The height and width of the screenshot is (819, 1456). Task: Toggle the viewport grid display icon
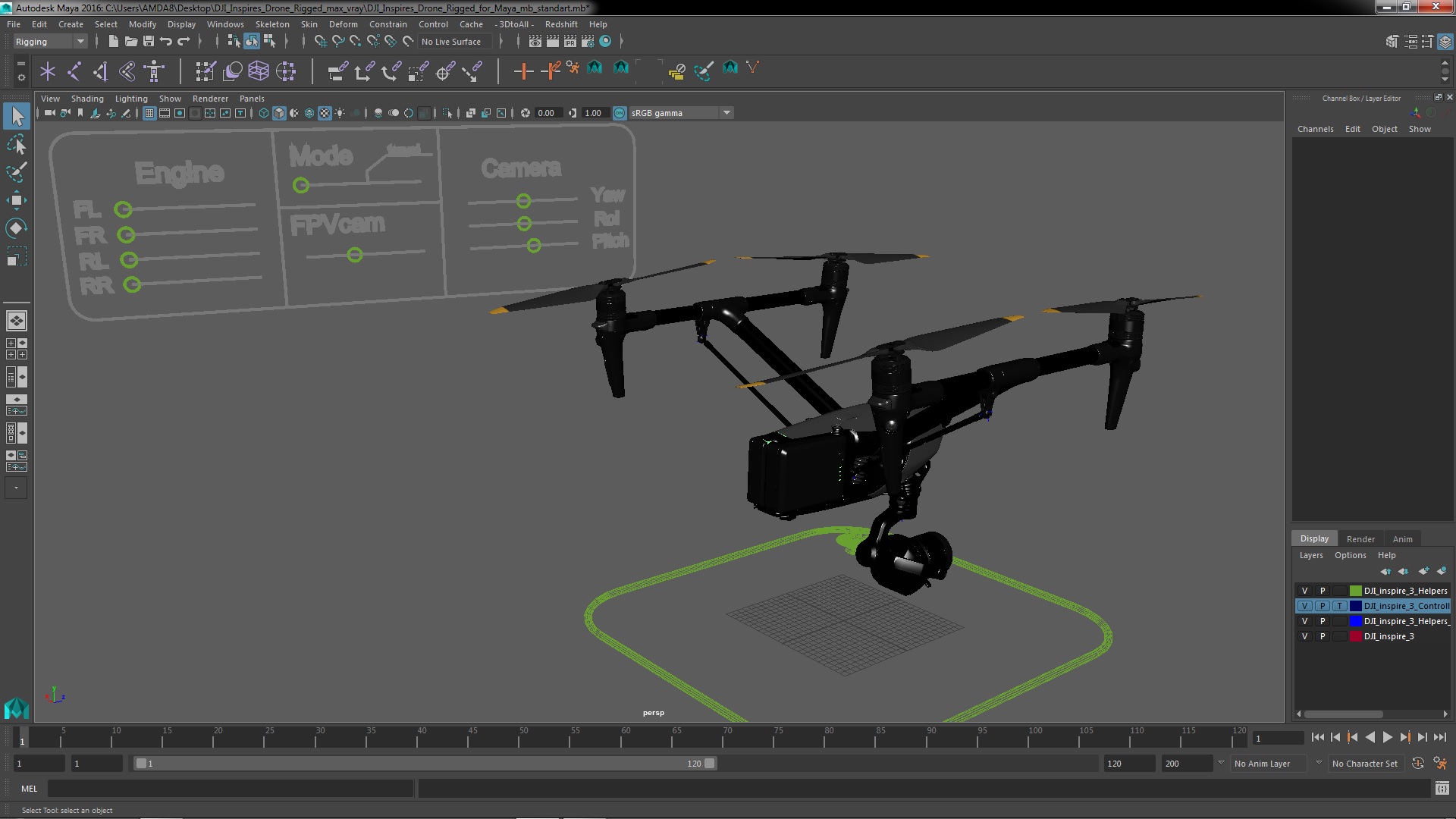pyautogui.click(x=149, y=113)
